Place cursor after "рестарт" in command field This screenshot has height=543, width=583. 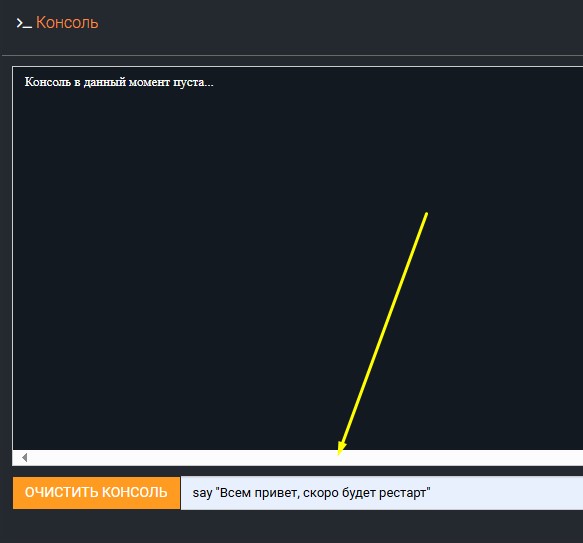431,493
